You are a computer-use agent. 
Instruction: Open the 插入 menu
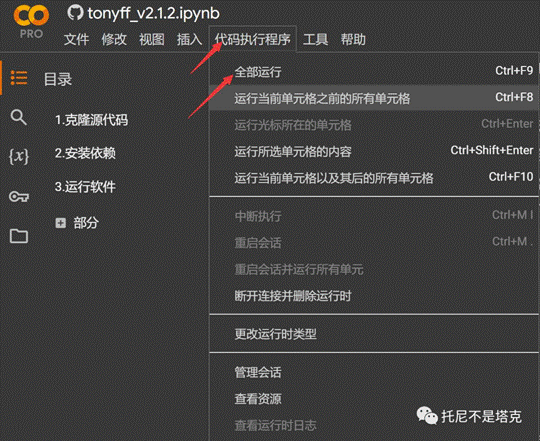point(189,39)
